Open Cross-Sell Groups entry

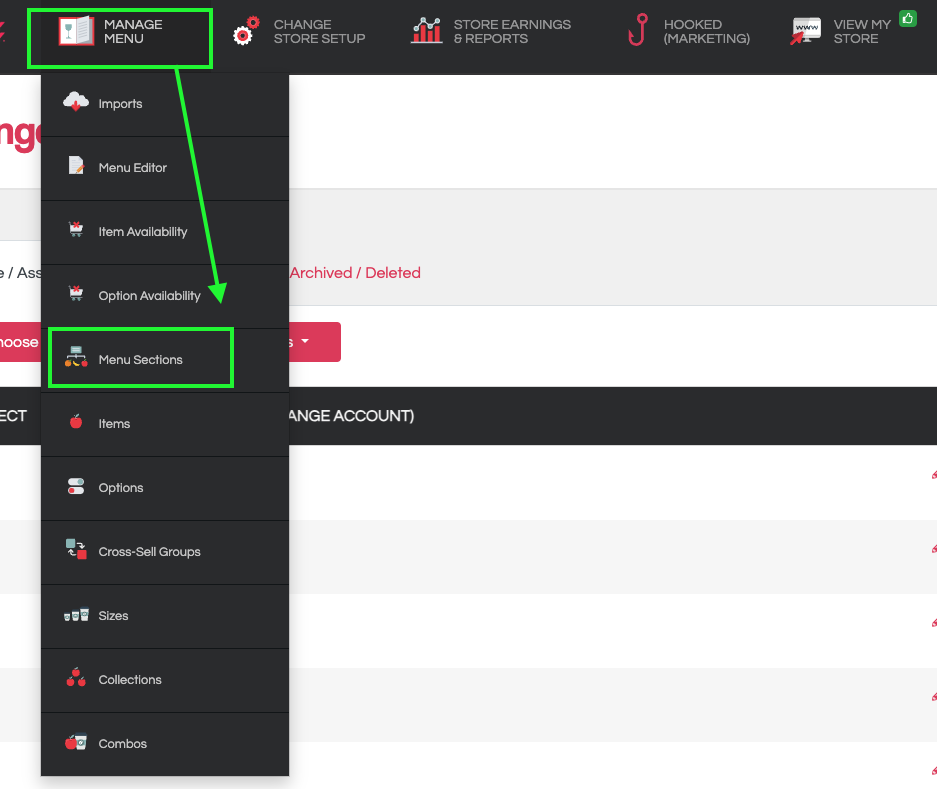pos(165,552)
